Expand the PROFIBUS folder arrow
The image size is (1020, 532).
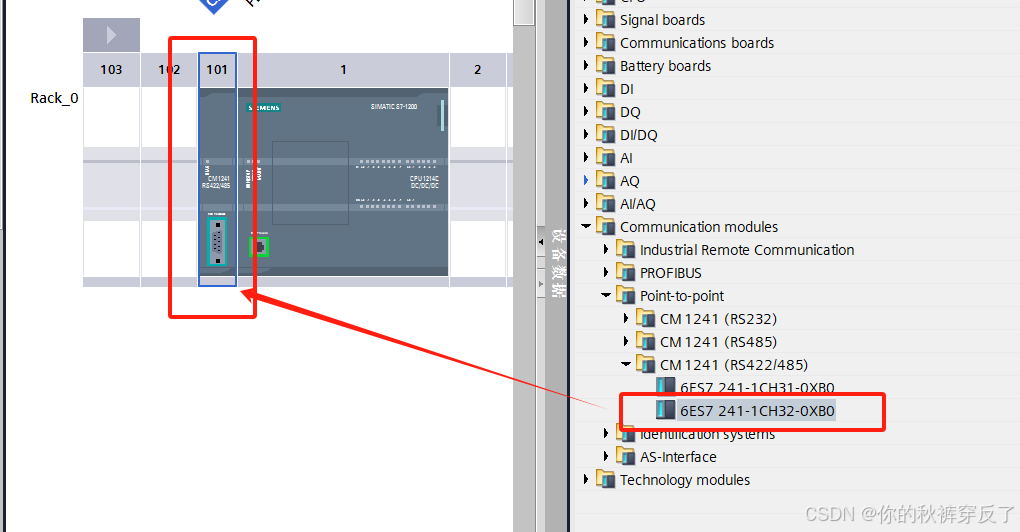tap(606, 273)
